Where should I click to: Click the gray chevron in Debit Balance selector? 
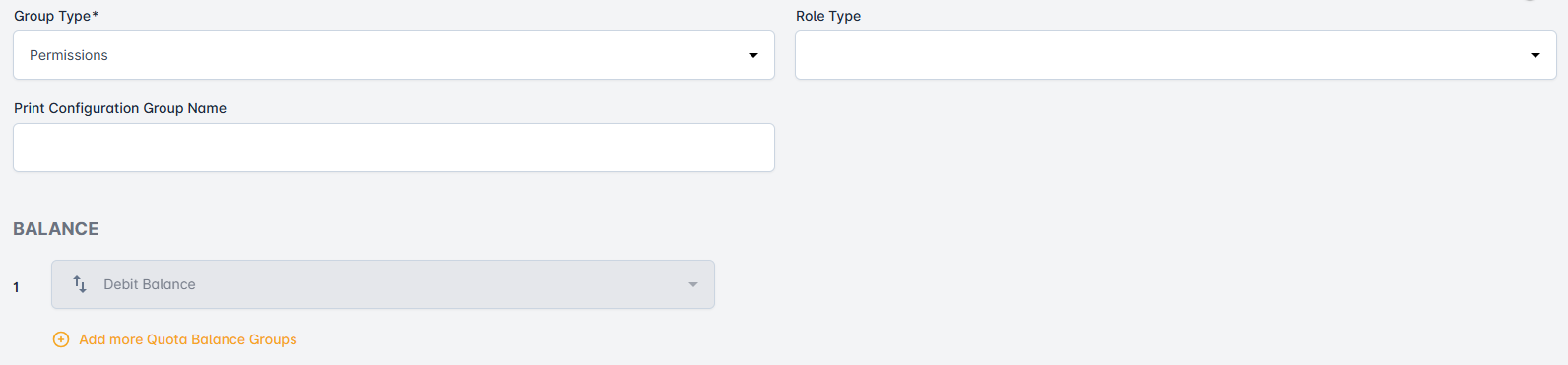click(x=693, y=285)
